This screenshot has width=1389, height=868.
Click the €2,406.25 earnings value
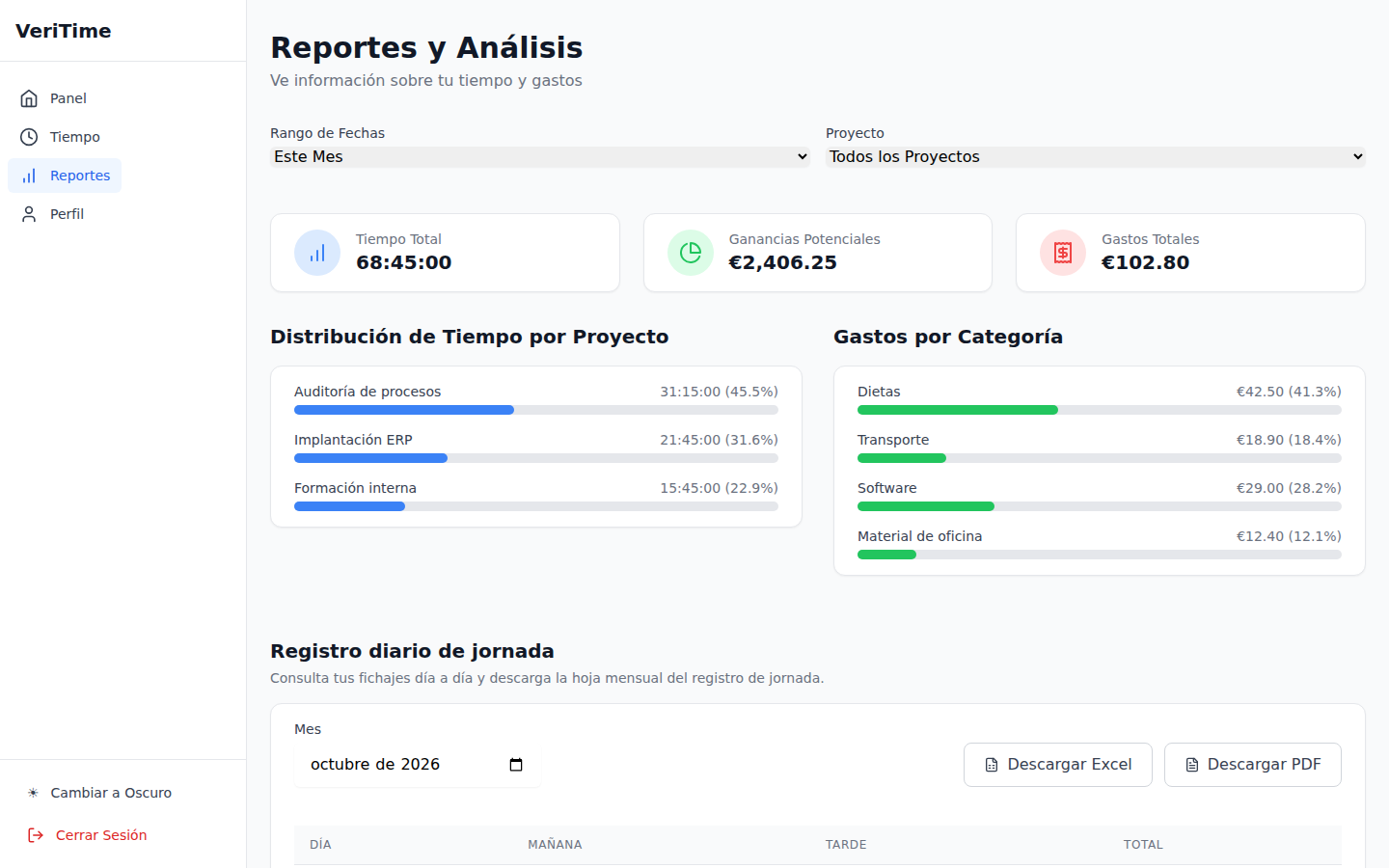tap(783, 262)
